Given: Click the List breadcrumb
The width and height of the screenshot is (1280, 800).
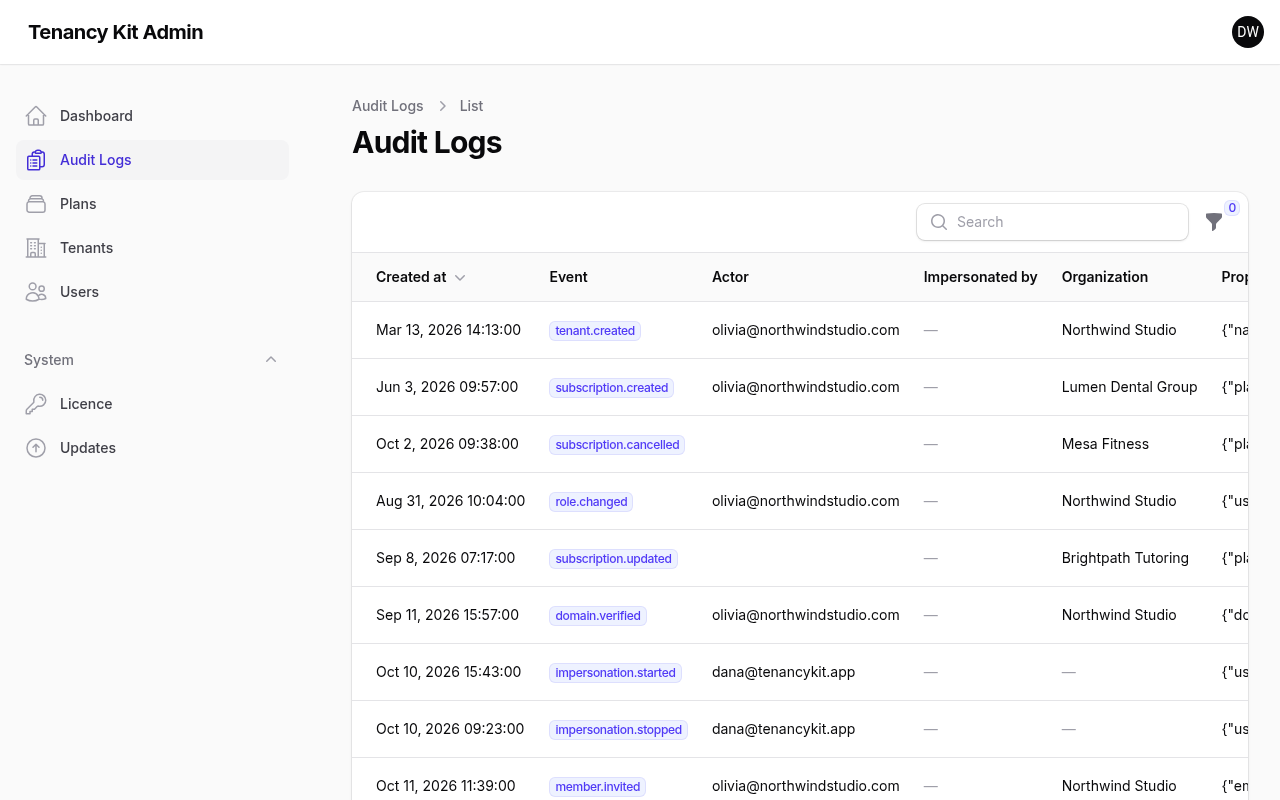Looking at the screenshot, I should coord(471,106).
